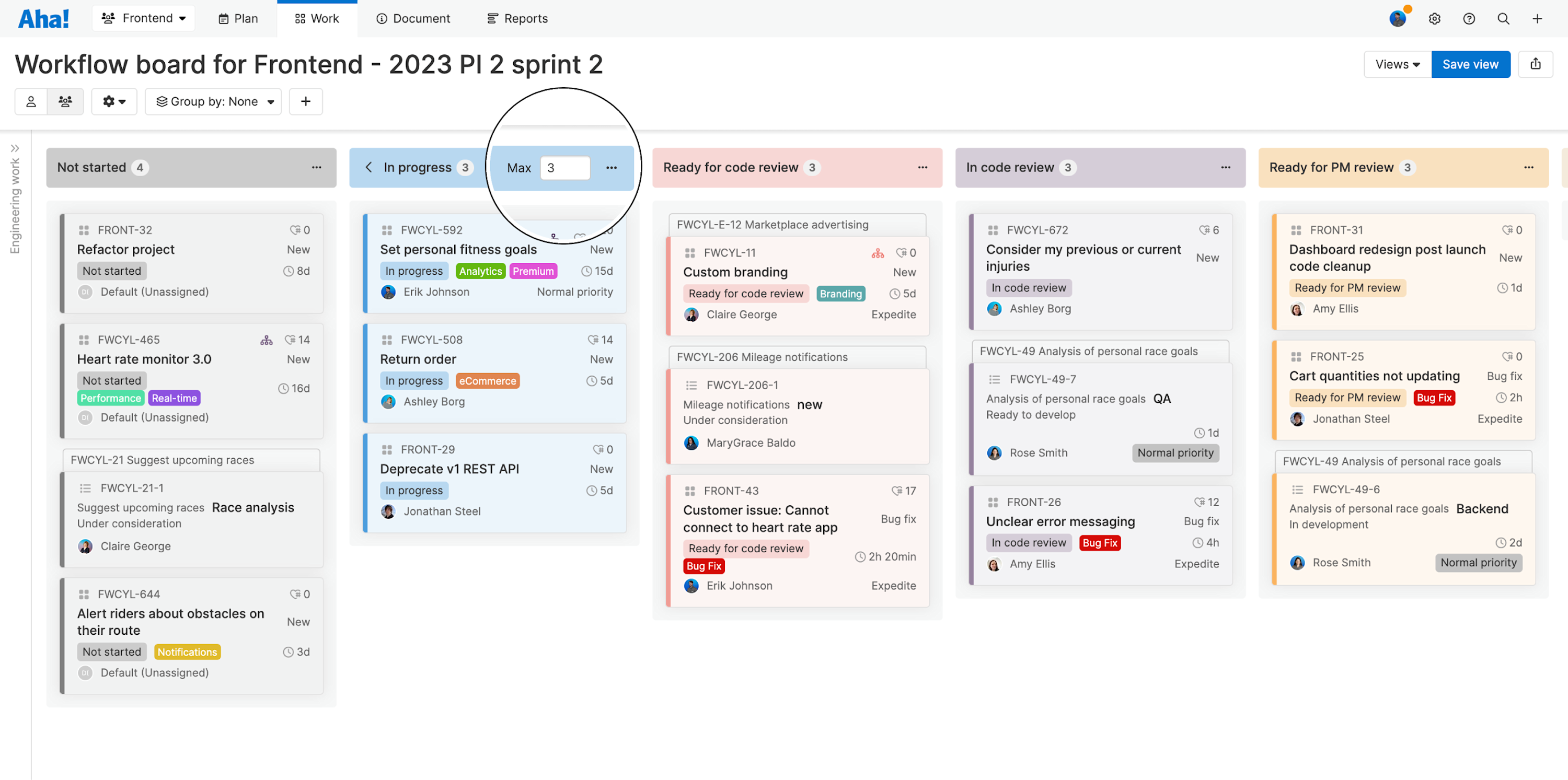Open the Ready for PM review column menu
Screen dimensions: 1568x780
[1529, 167]
